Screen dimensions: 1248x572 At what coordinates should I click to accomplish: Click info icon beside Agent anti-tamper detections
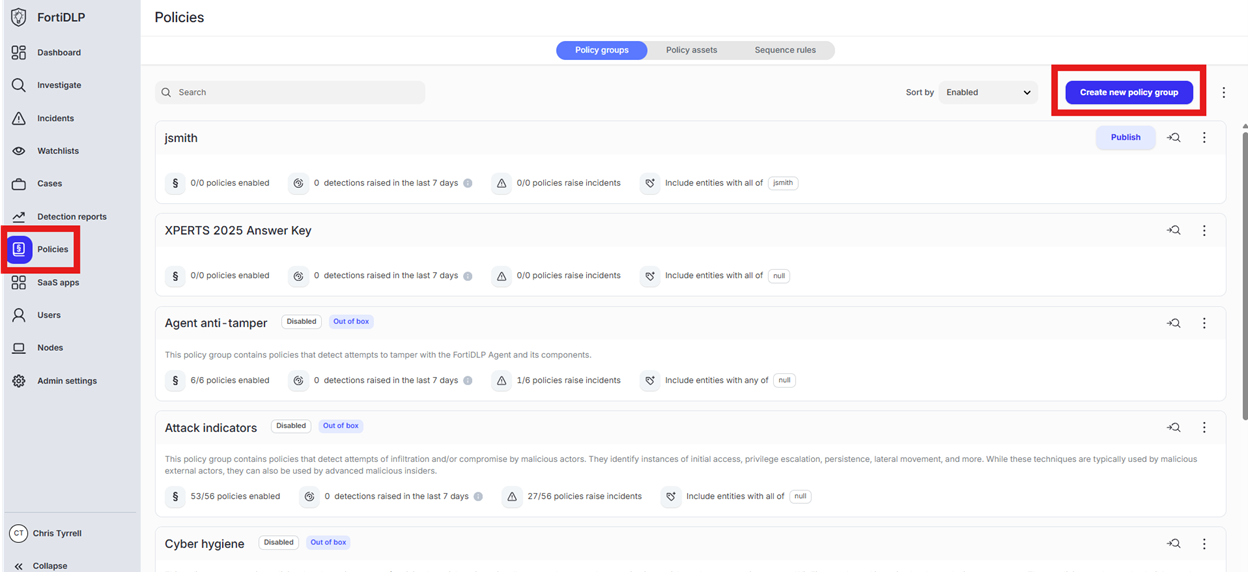click(x=467, y=380)
